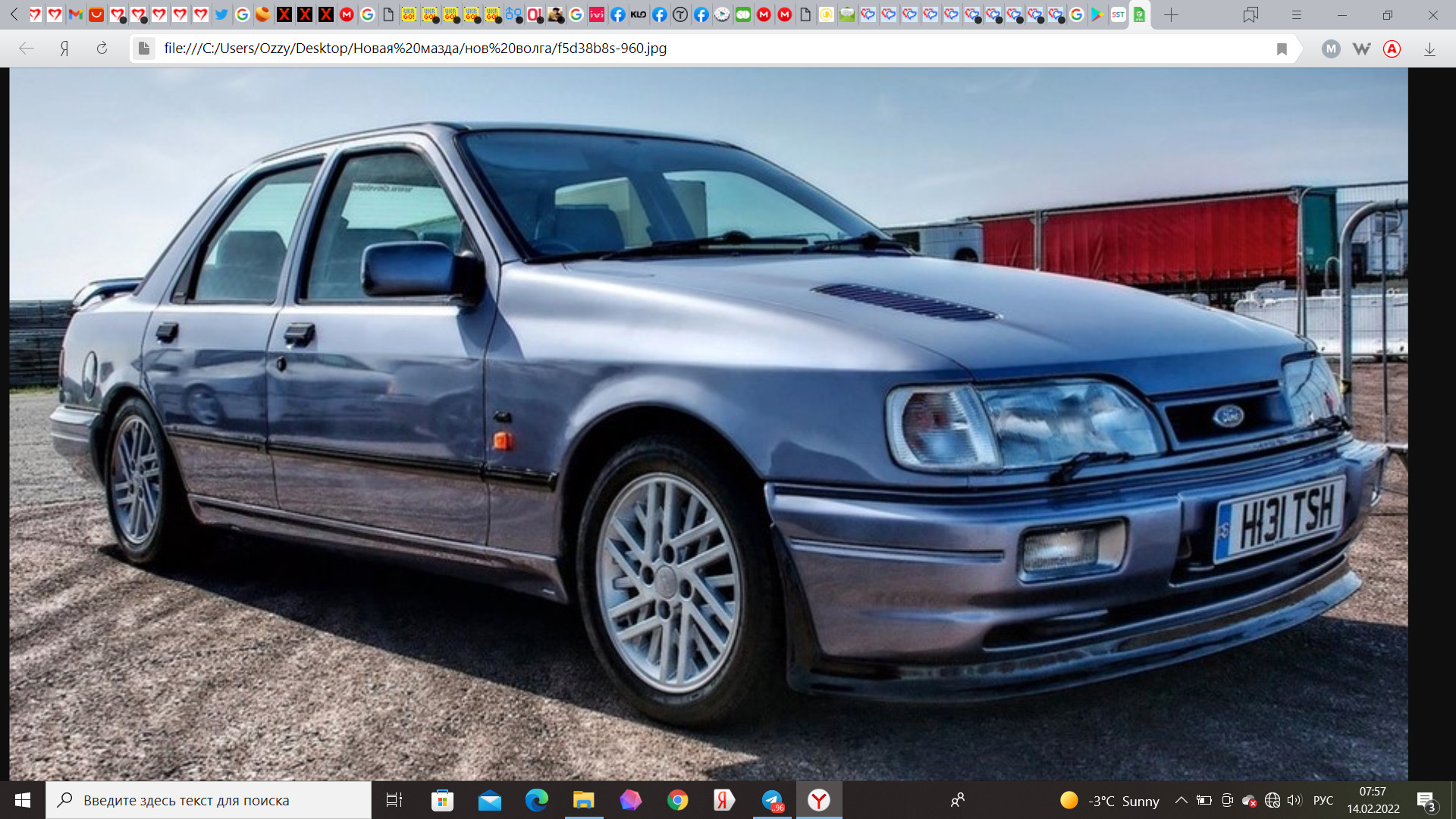Screen dimensions: 1456x819
Task: Open the Yandex home button
Action: pos(64,49)
